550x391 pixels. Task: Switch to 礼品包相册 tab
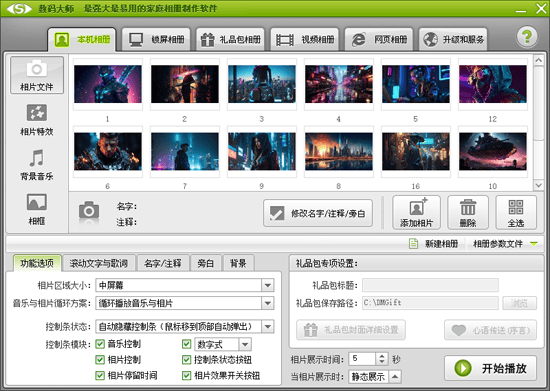point(230,39)
